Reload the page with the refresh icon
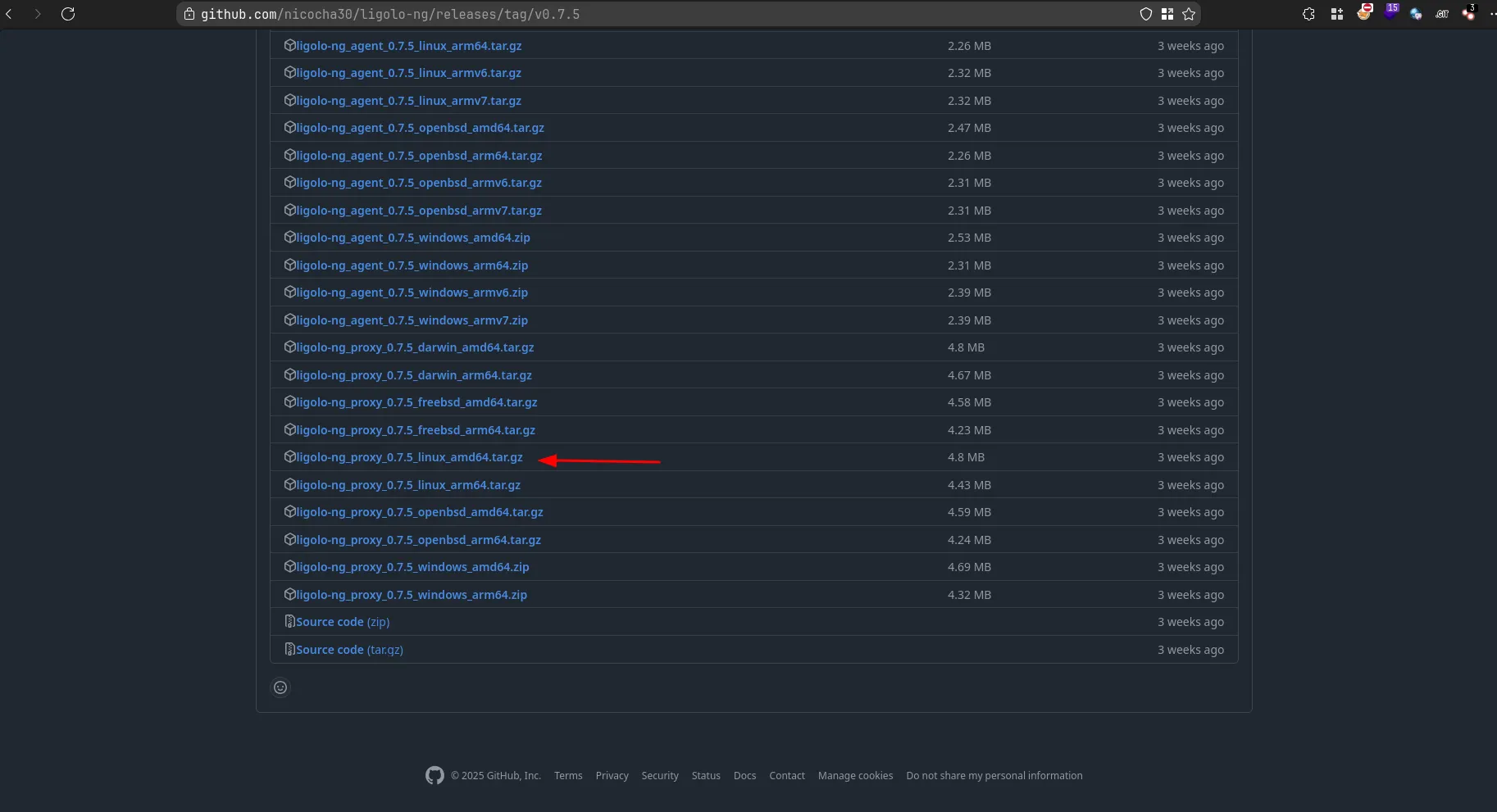The width and height of the screenshot is (1497, 812). click(68, 14)
